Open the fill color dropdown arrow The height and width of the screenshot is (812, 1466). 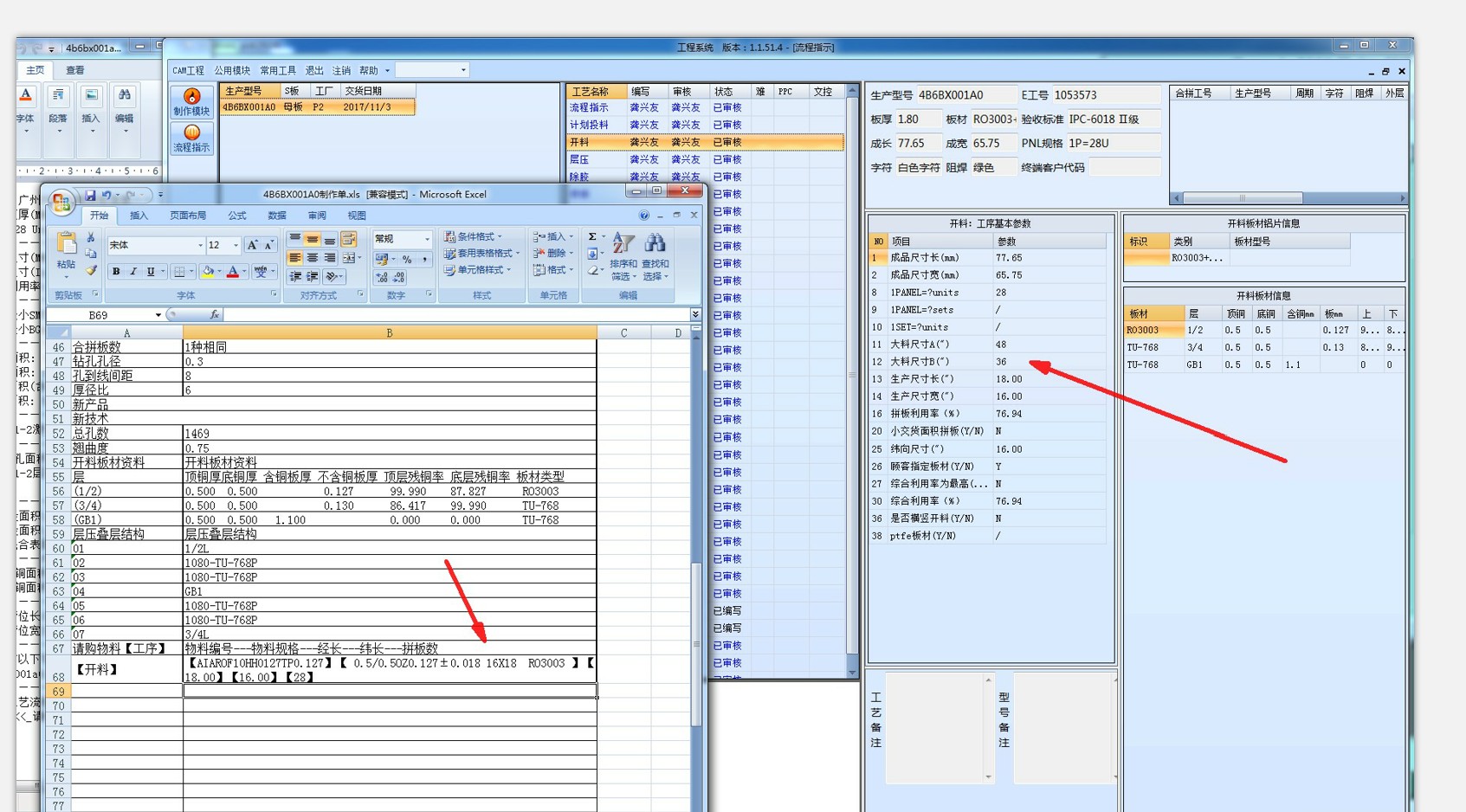coord(219,272)
